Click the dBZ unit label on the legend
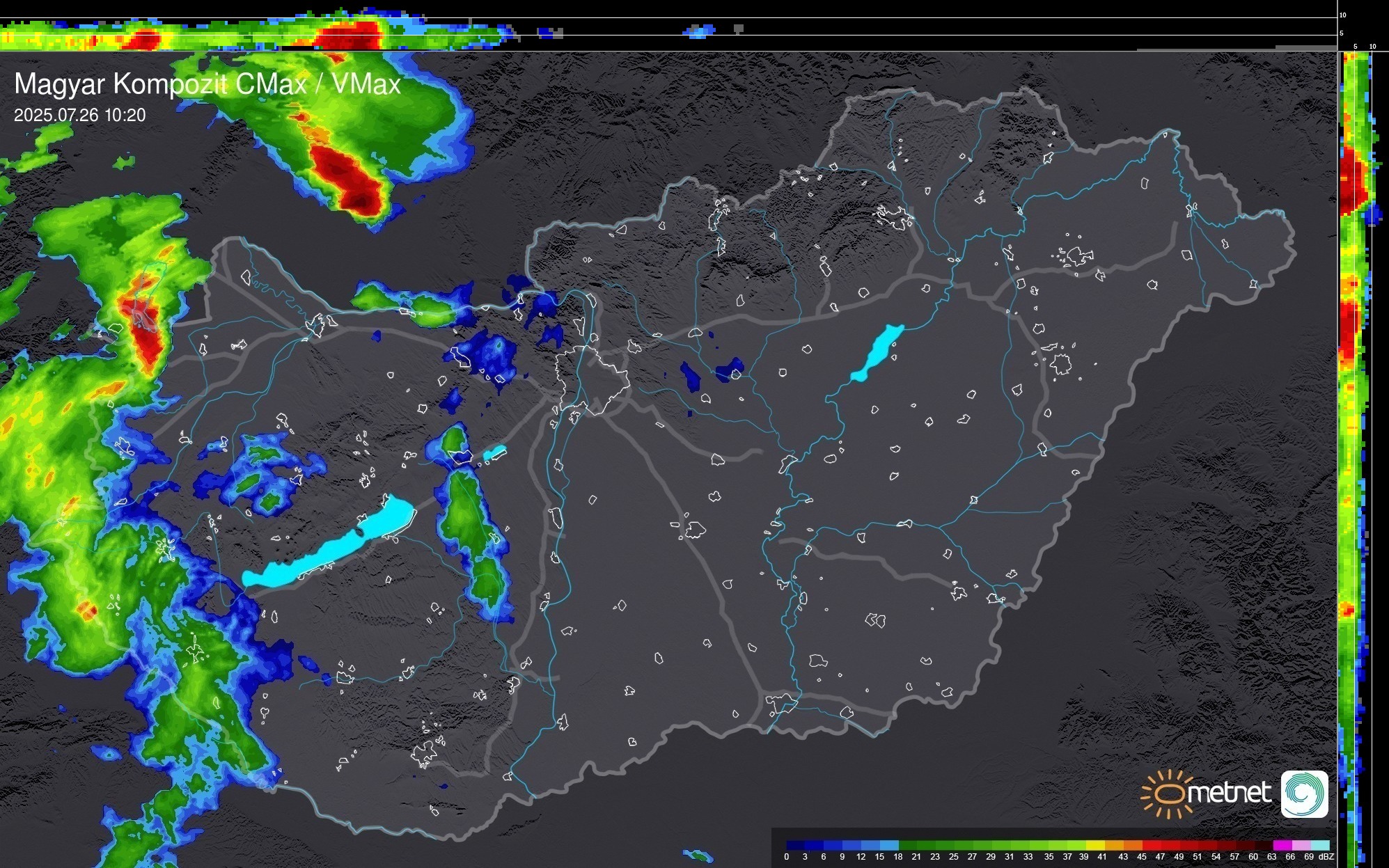Screen dimensions: 1389x868 coord(1326,857)
